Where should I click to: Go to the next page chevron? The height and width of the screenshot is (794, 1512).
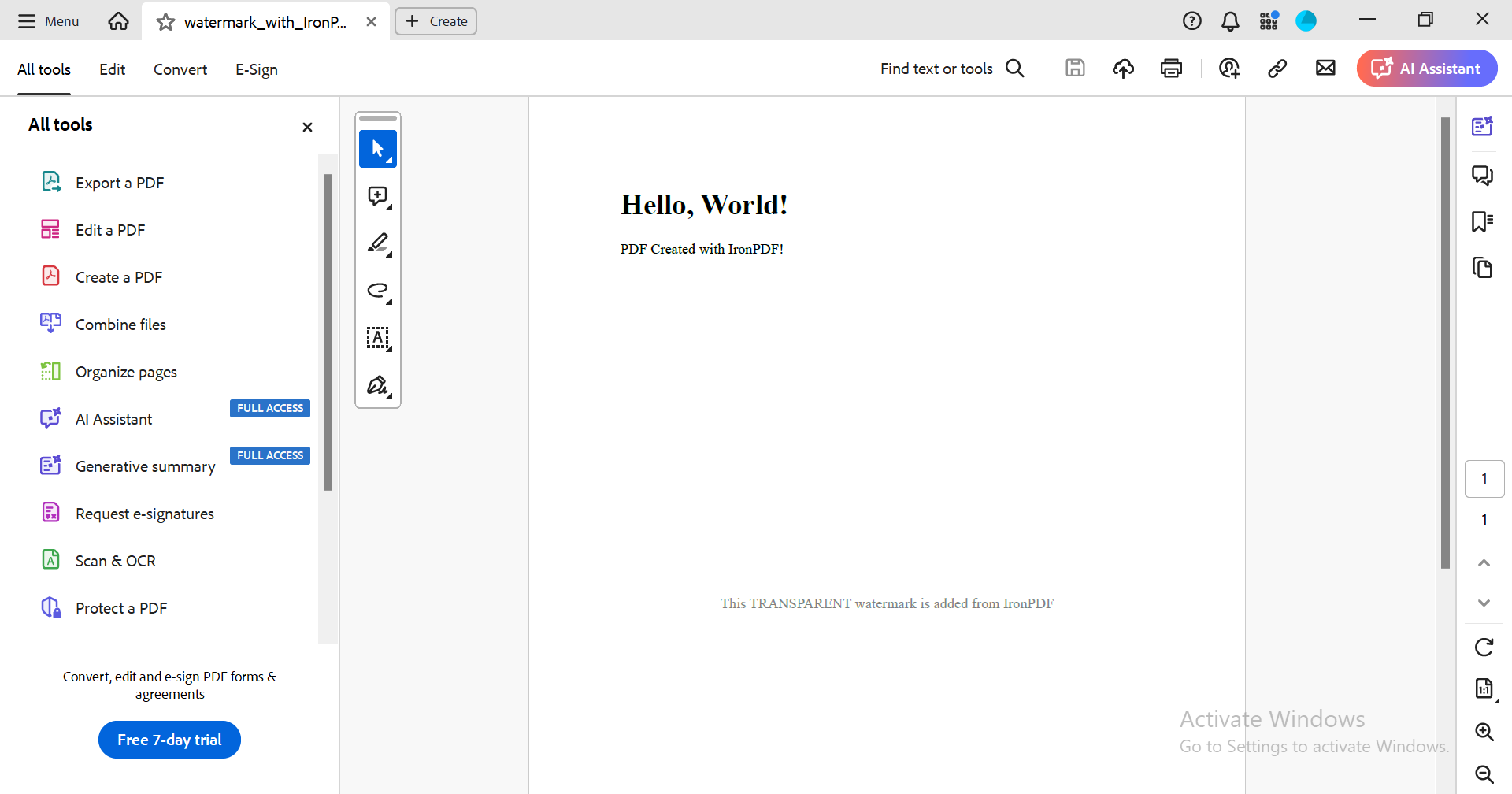(1484, 603)
